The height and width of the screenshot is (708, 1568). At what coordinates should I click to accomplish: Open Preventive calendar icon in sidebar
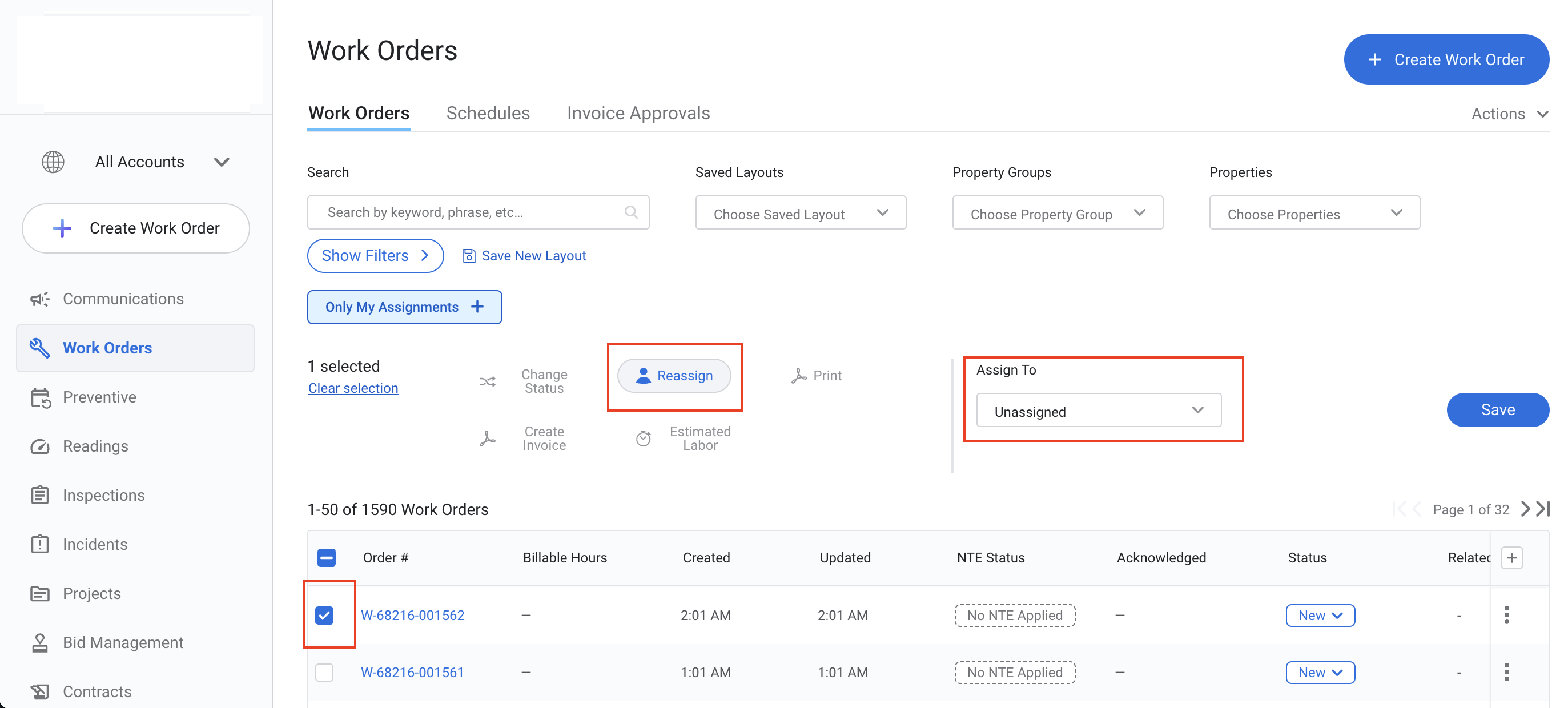pyautogui.click(x=40, y=397)
